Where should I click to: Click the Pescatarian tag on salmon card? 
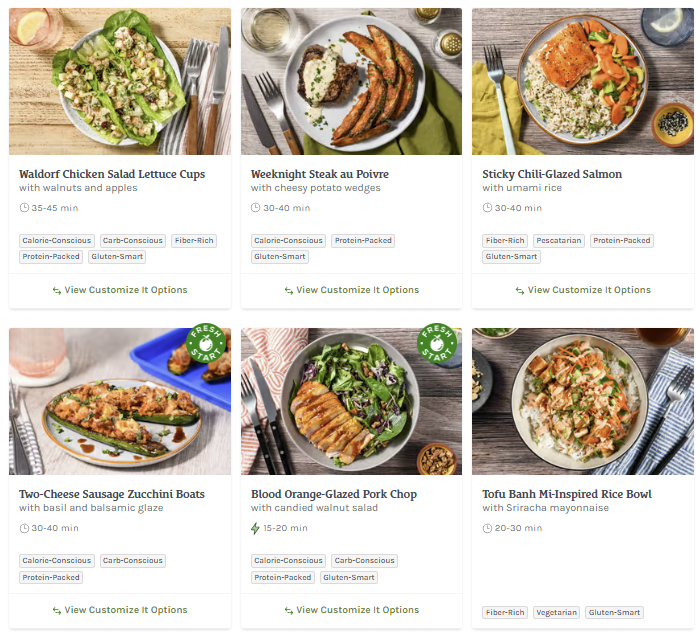coord(559,241)
